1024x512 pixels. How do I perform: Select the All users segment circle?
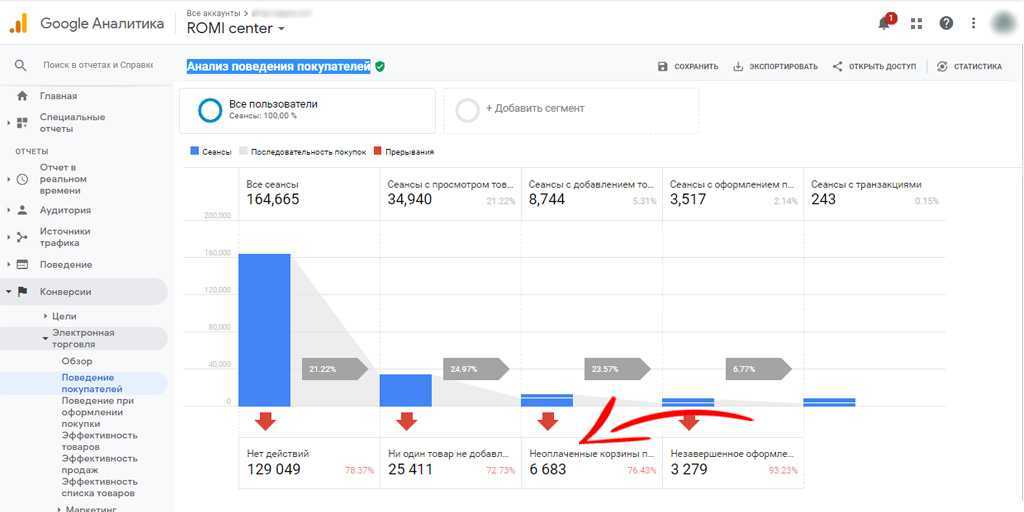pos(210,110)
